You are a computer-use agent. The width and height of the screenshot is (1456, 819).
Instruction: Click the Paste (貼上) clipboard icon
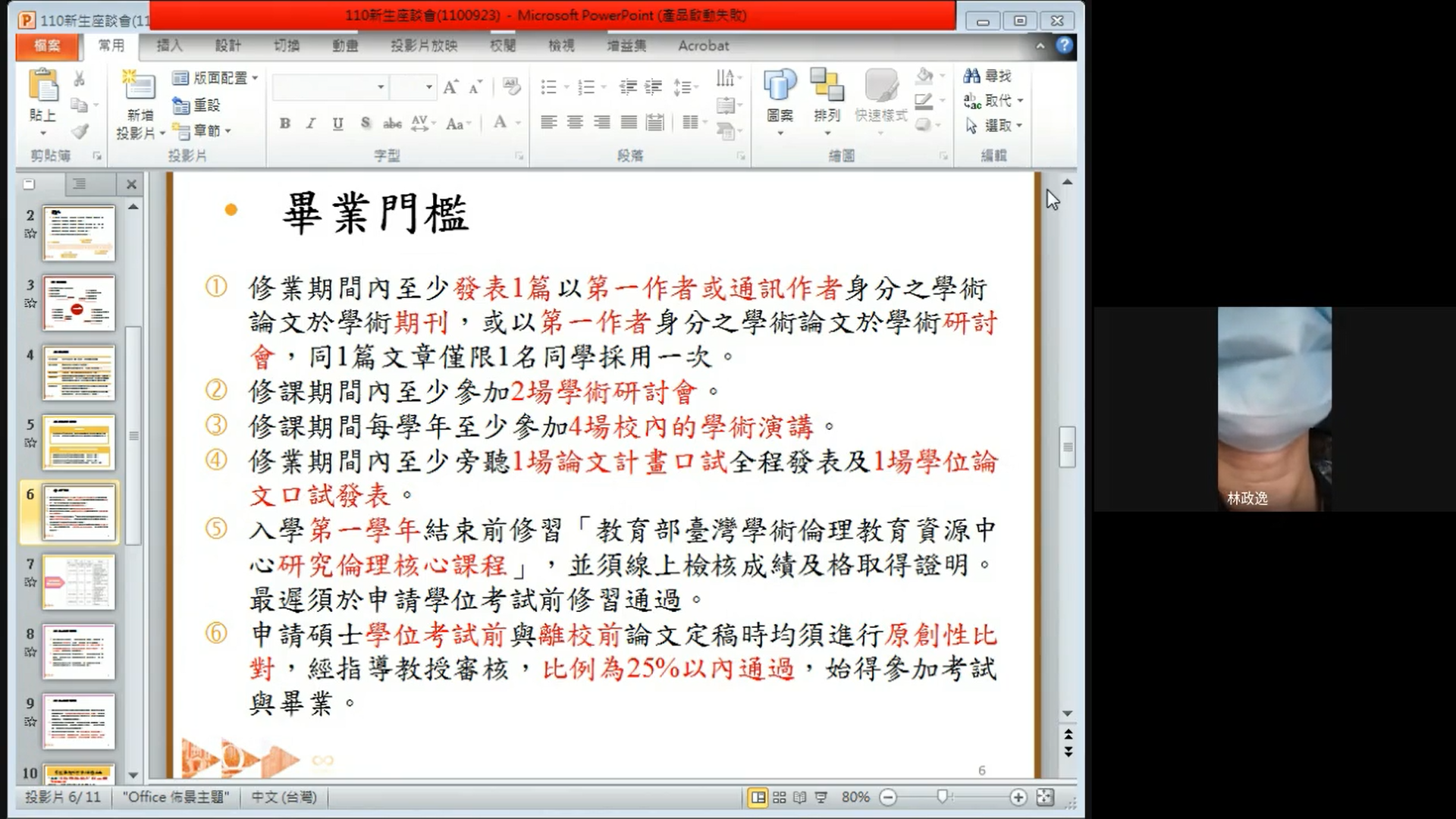coord(43,86)
